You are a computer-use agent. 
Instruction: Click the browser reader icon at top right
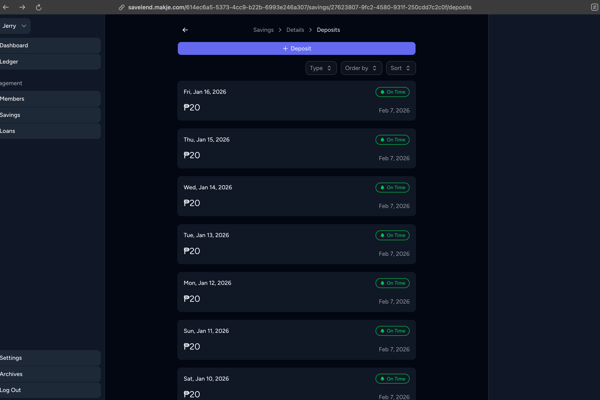(x=594, y=7)
